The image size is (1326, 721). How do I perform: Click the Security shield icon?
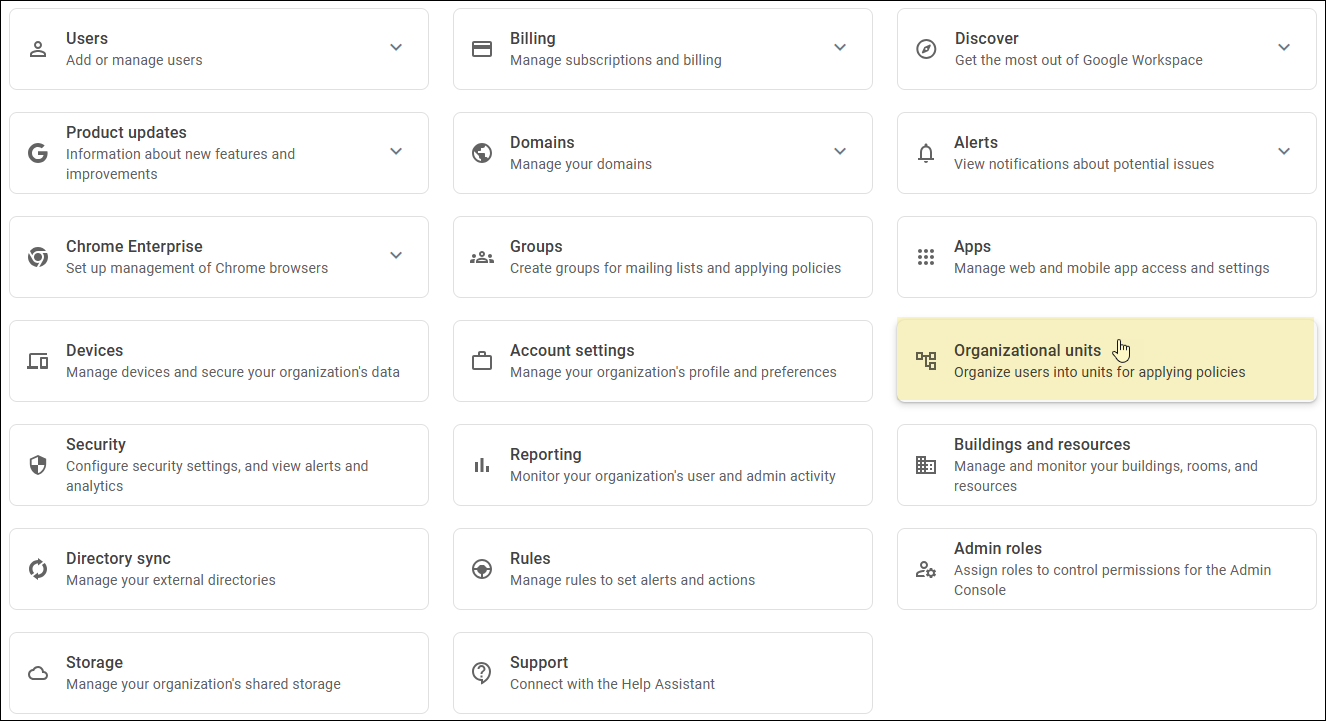38,465
